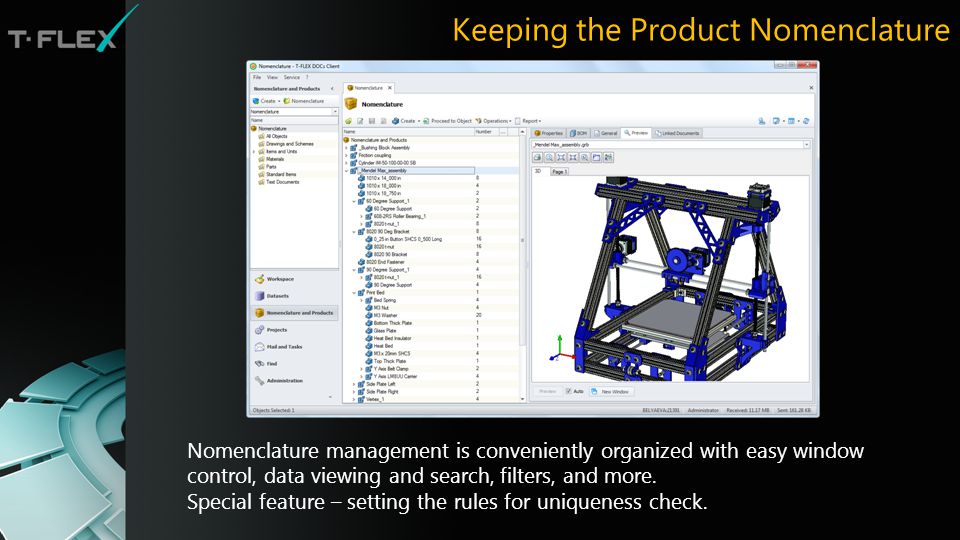Close the Nomenclature document tab

pos(389,88)
